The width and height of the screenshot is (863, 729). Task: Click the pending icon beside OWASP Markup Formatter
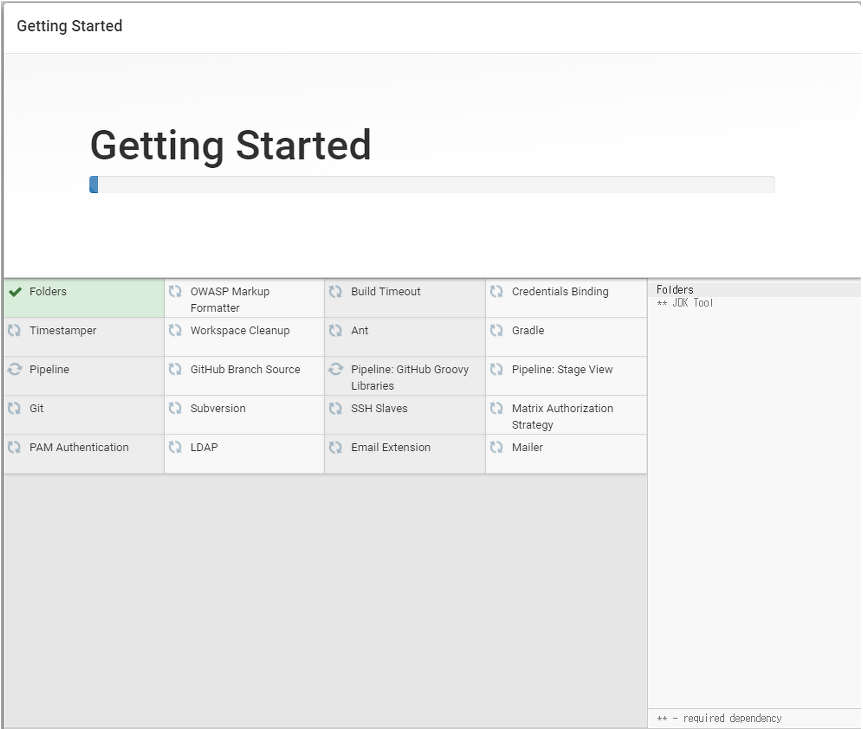[175, 292]
